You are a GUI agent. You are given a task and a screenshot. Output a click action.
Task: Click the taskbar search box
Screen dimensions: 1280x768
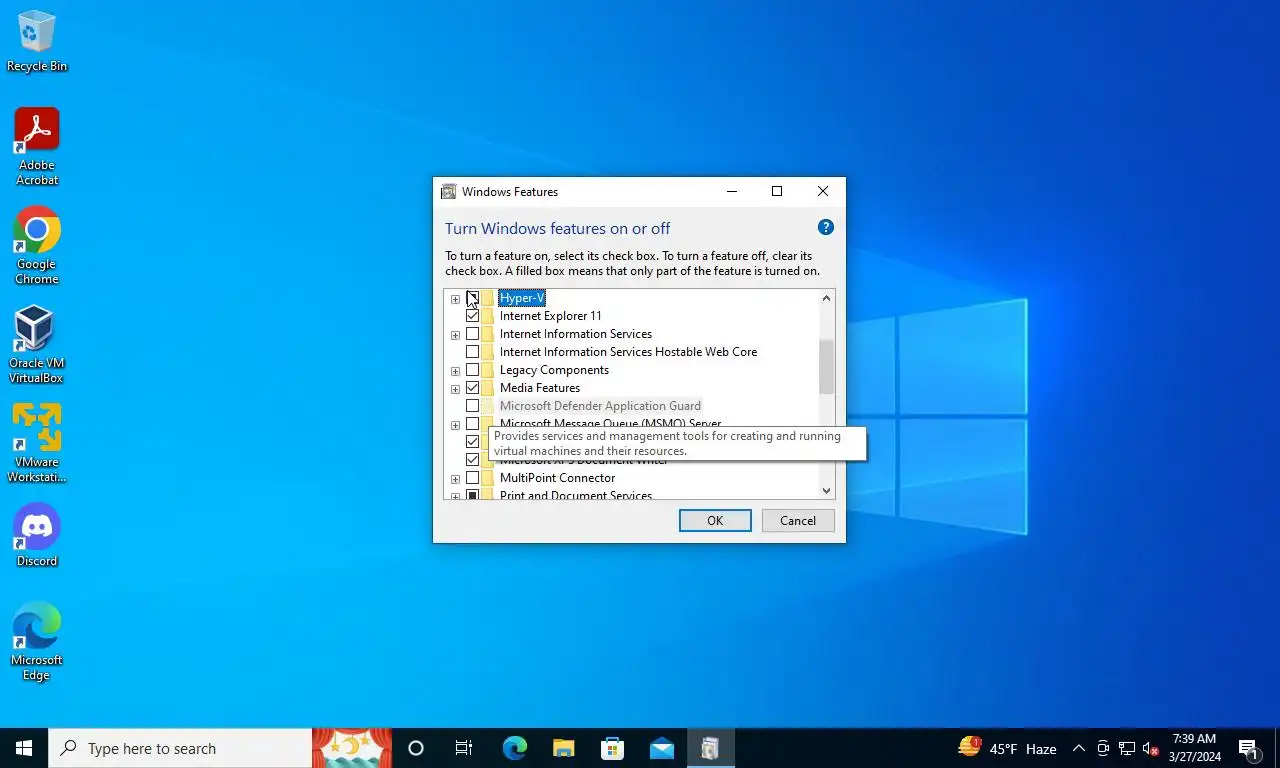[180, 748]
